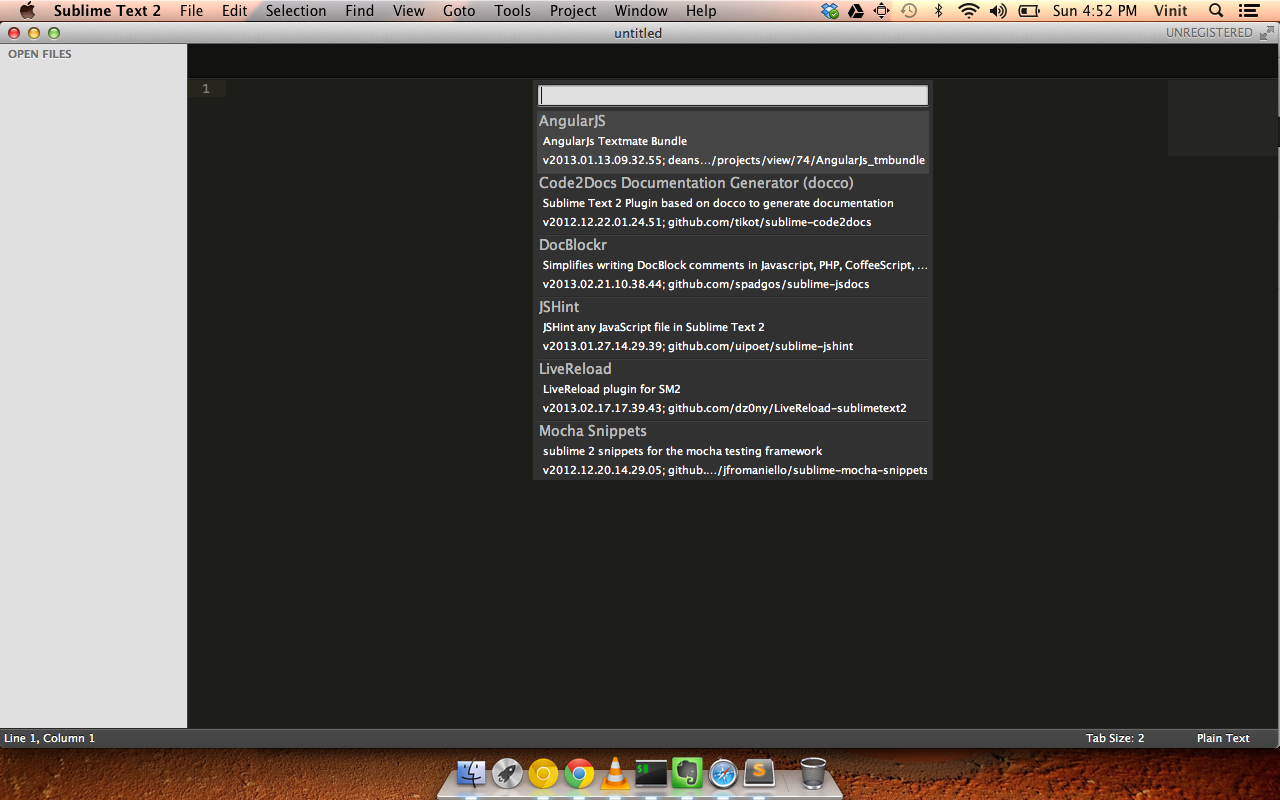Open the Selection menu
The height and width of the screenshot is (800, 1280).
296,11
